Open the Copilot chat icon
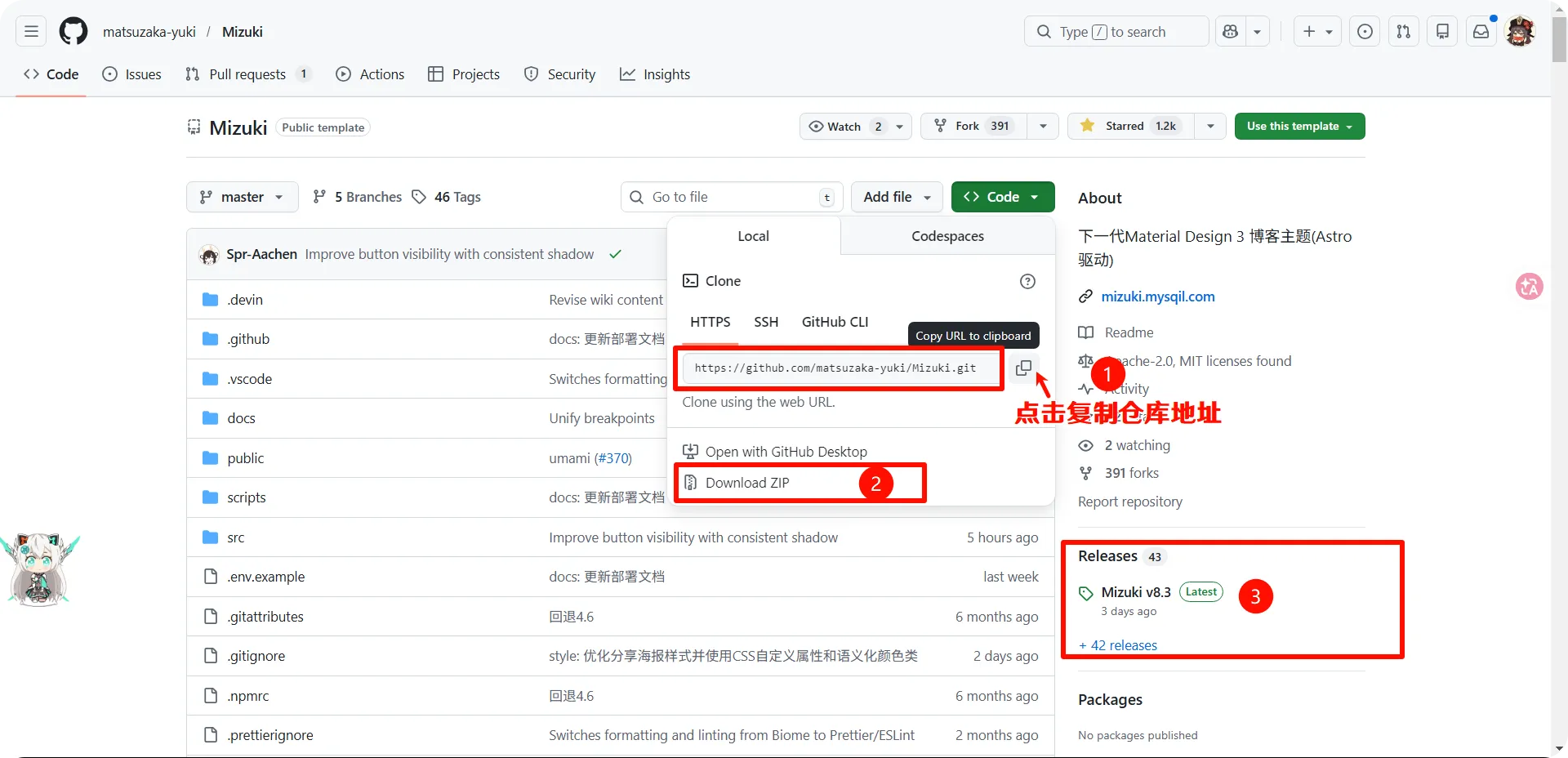This screenshot has height=758, width=1568. click(1231, 32)
